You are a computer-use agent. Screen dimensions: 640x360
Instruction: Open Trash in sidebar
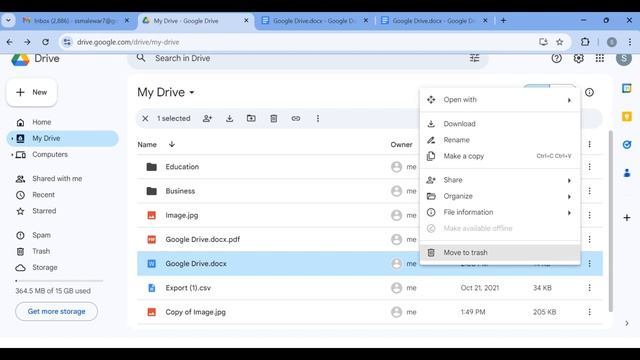click(41, 251)
